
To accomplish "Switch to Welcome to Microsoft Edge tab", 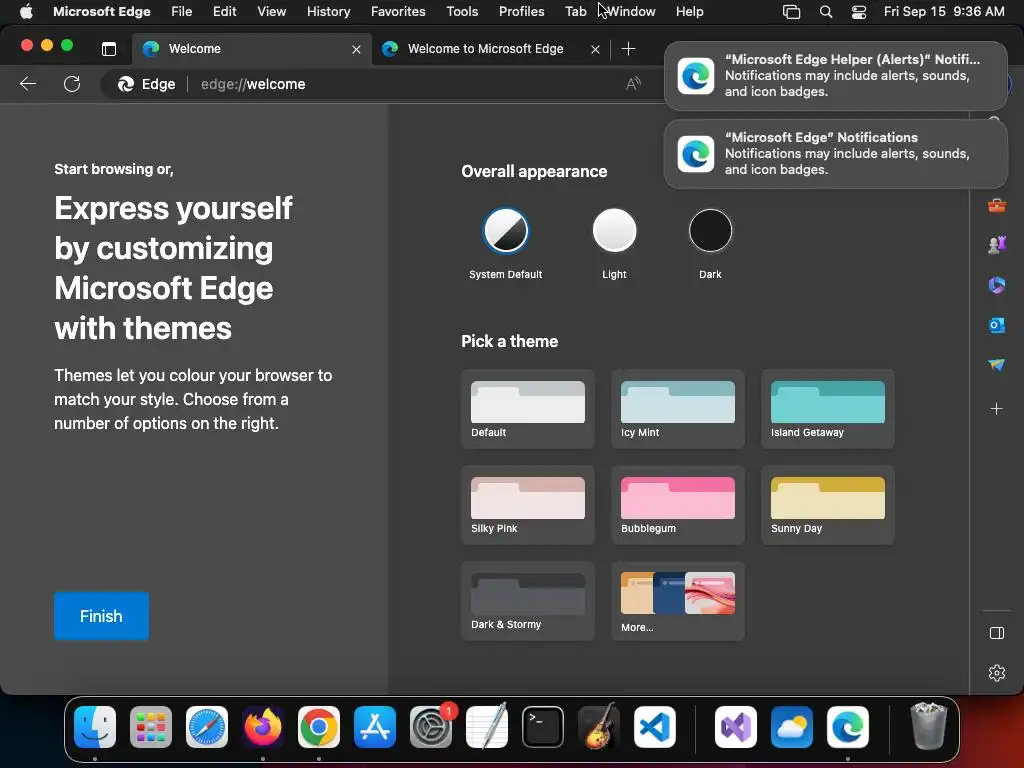I will tap(490, 49).
